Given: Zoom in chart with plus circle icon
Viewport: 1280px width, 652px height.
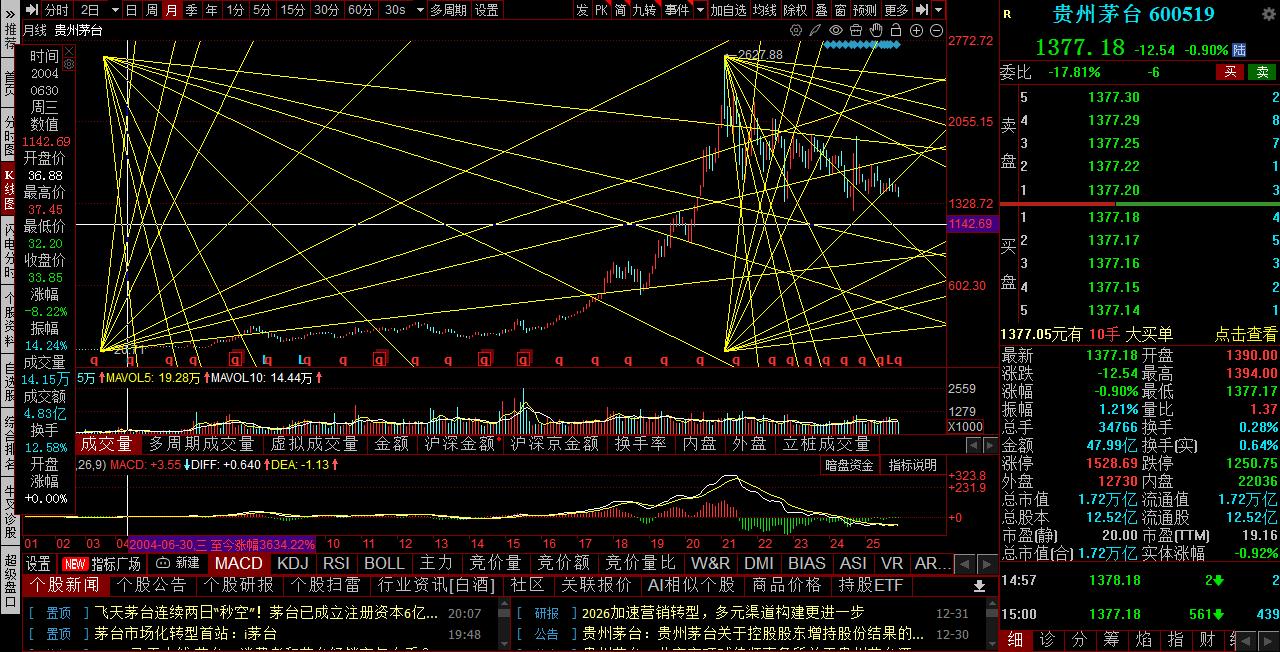Looking at the screenshot, I should 916,31.
